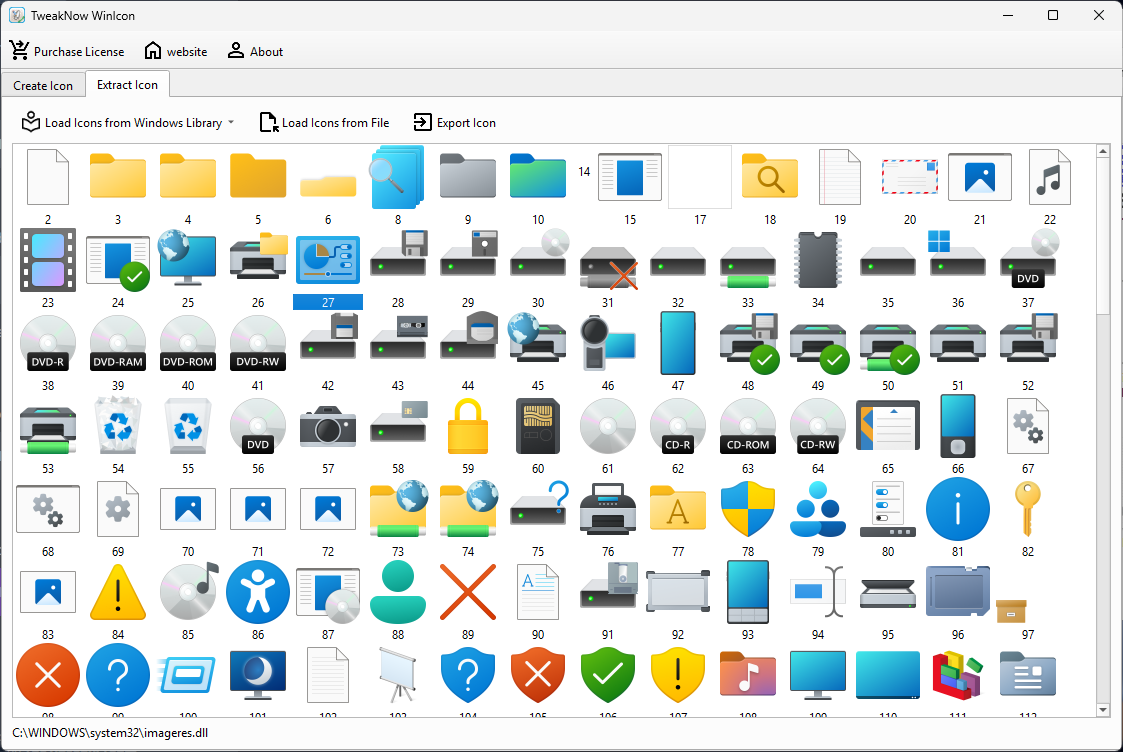The image size is (1123, 752).
Task: Select the magnifier documents icon 8
Action: pyautogui.click(x=397, y=177)
